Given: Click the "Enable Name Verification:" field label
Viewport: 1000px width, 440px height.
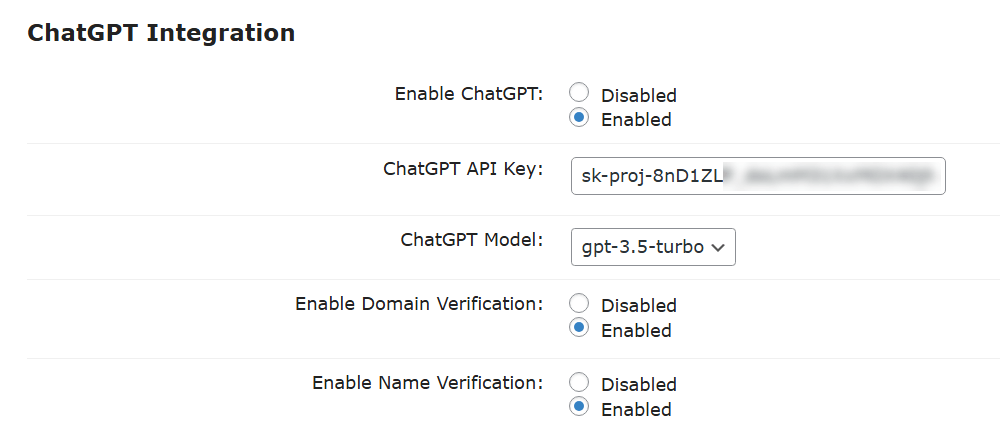Looking at the screenshot, I should click(427, 382).
